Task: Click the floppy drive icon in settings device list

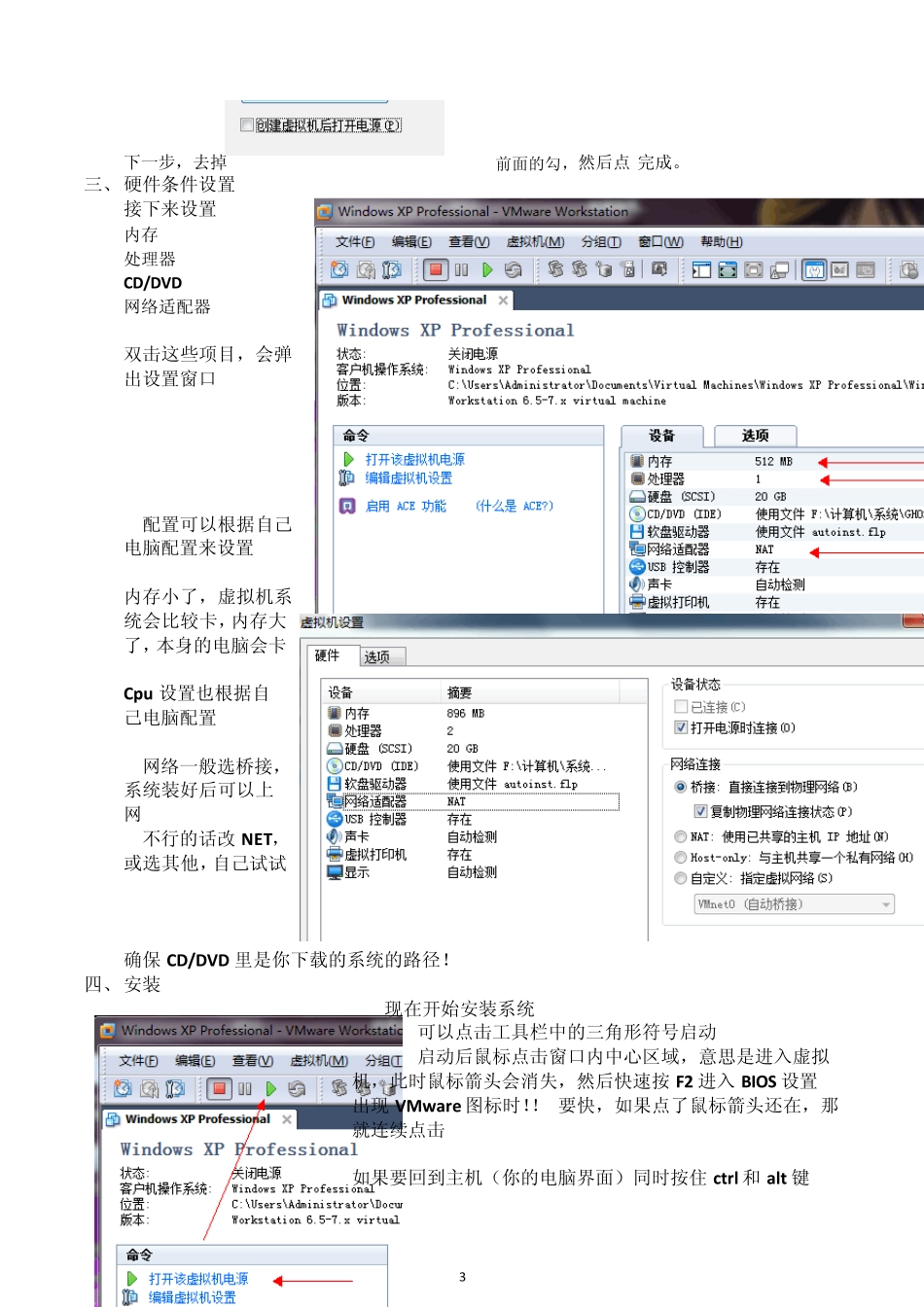Action: tap(335, 784)
